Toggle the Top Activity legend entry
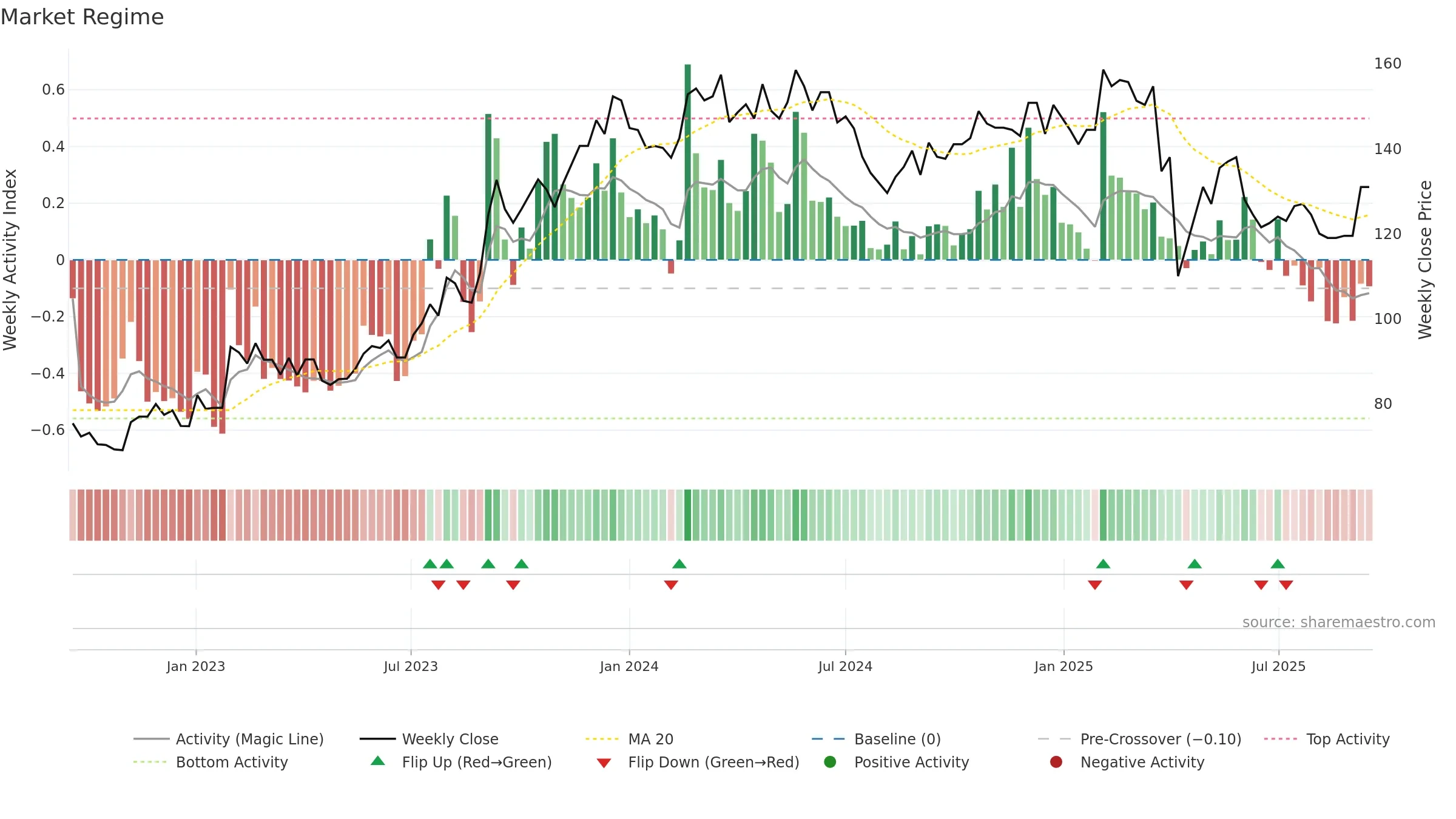Screen dimensions: 1456x819 (x=1327, y=739)
